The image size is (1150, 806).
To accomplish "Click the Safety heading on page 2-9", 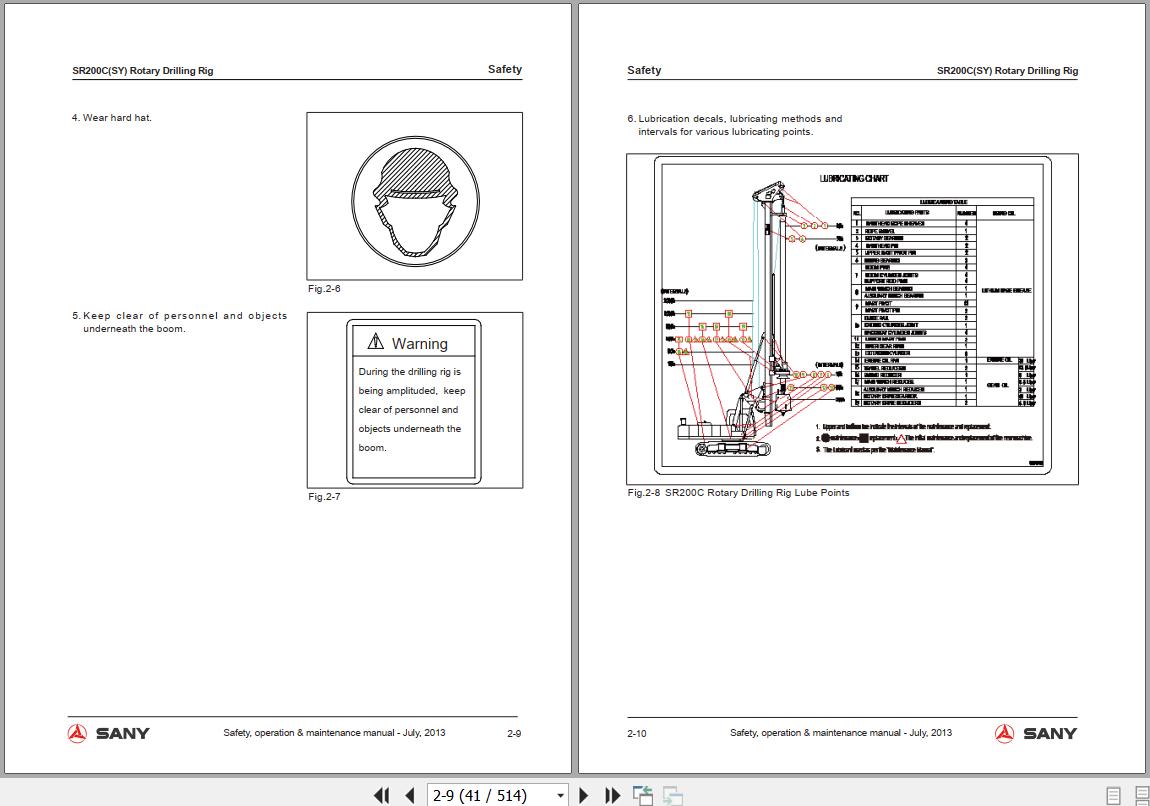I will click(504, 69).
